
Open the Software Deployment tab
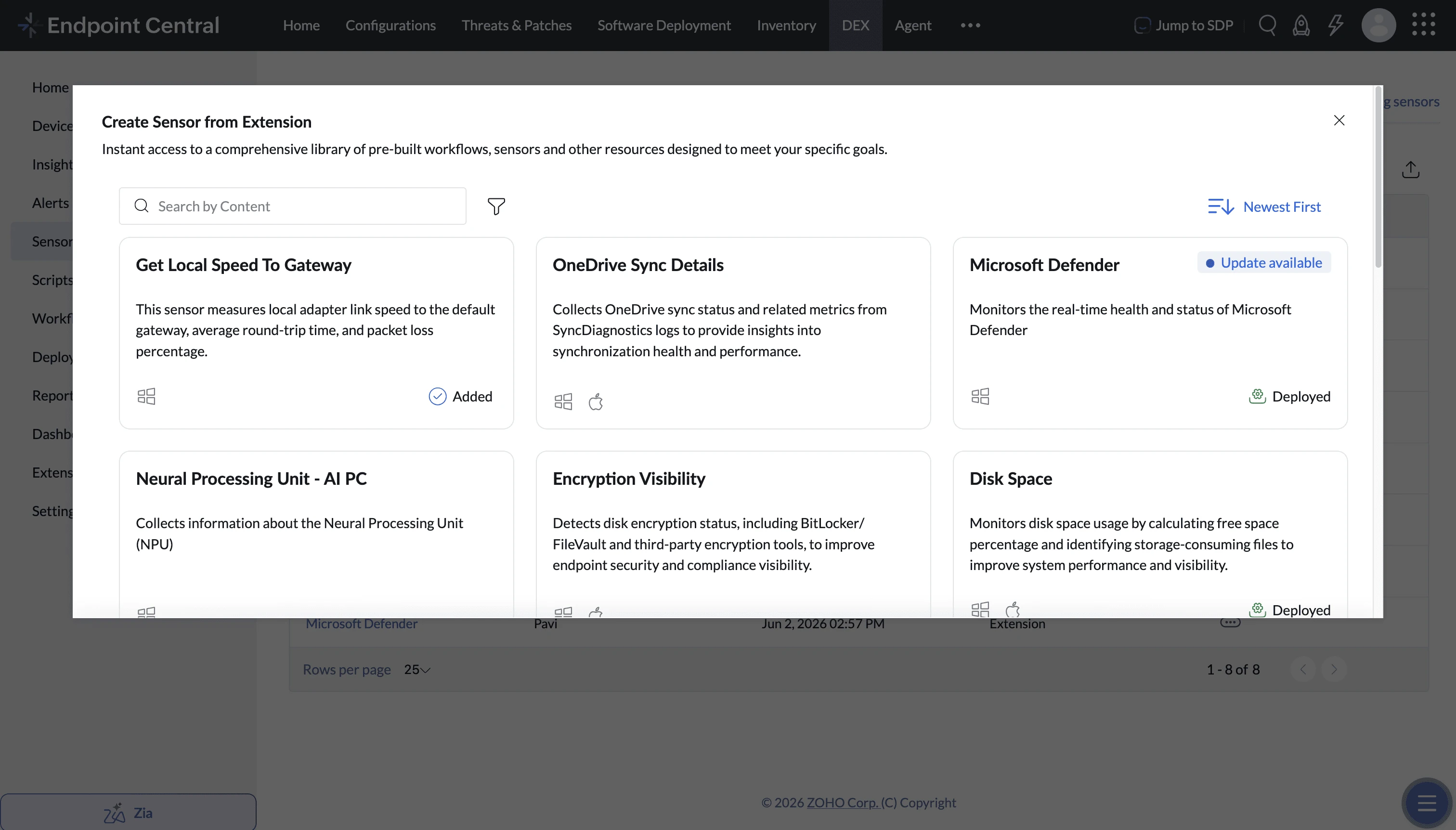[664, 25]
